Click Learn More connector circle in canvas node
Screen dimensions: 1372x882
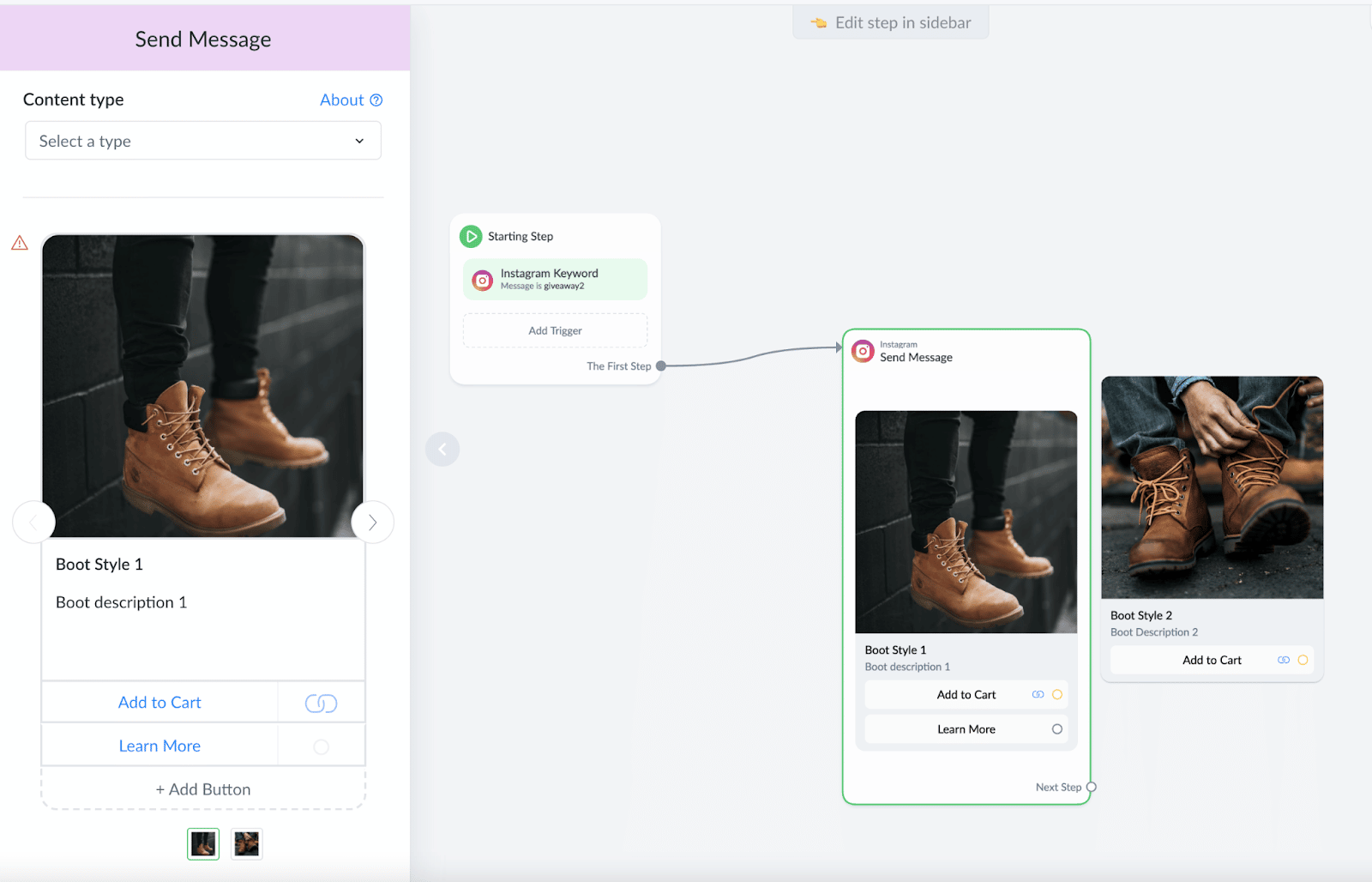(x=1057, y=729)
